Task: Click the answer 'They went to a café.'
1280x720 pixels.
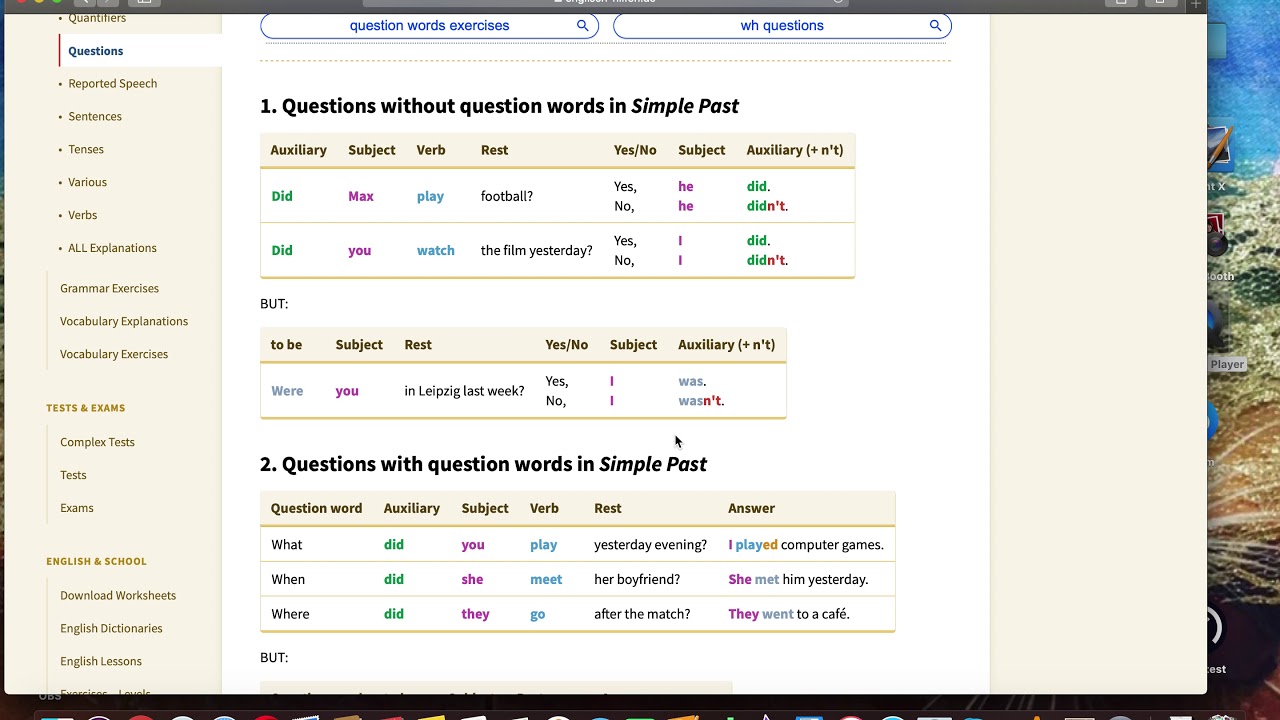Action: (x=789, y=614)
